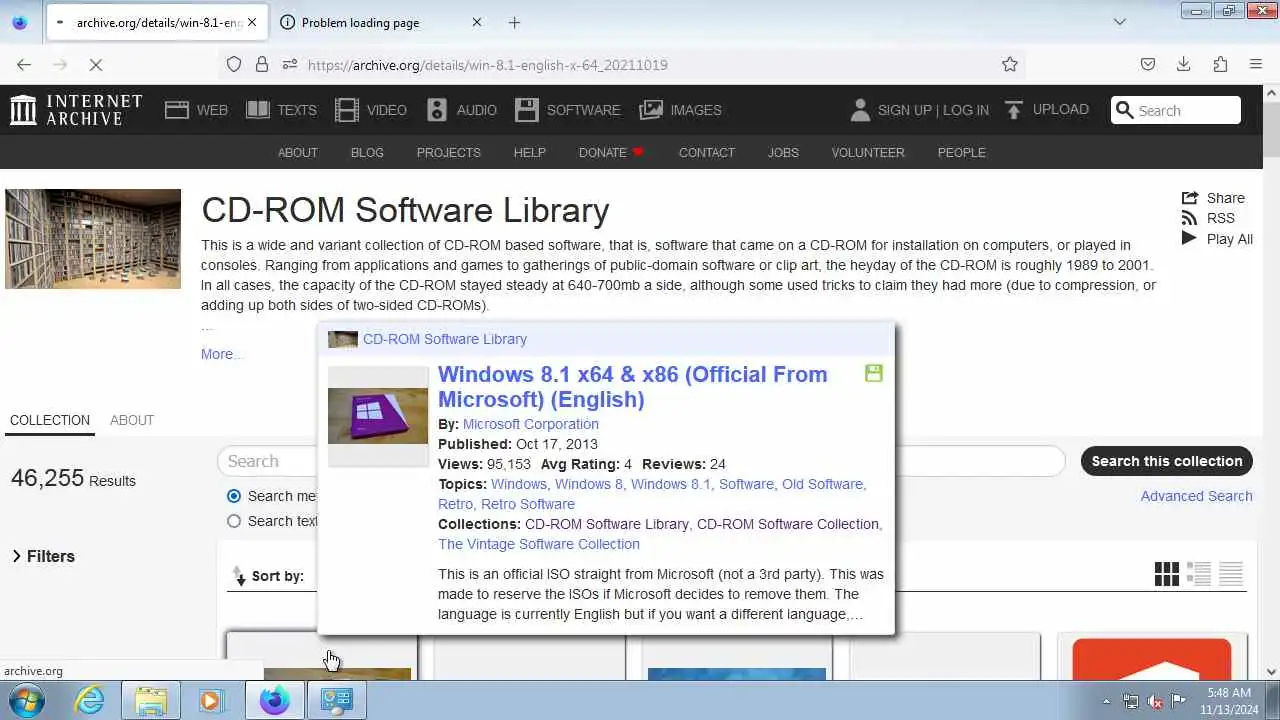Bookmark this page with the star icon
The image size is (1280, 720).
tap(1010, 65)
